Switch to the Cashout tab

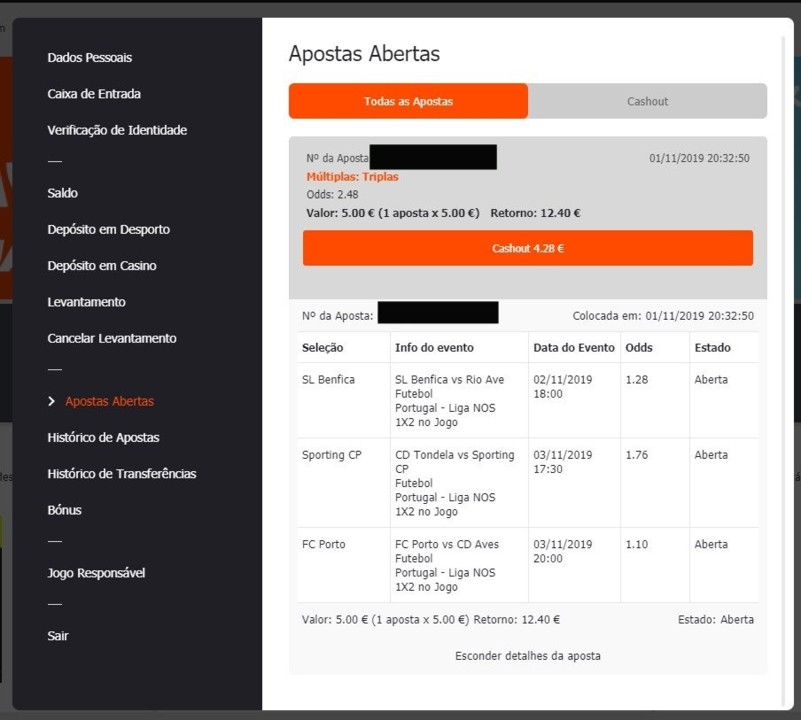coord(647,101)
